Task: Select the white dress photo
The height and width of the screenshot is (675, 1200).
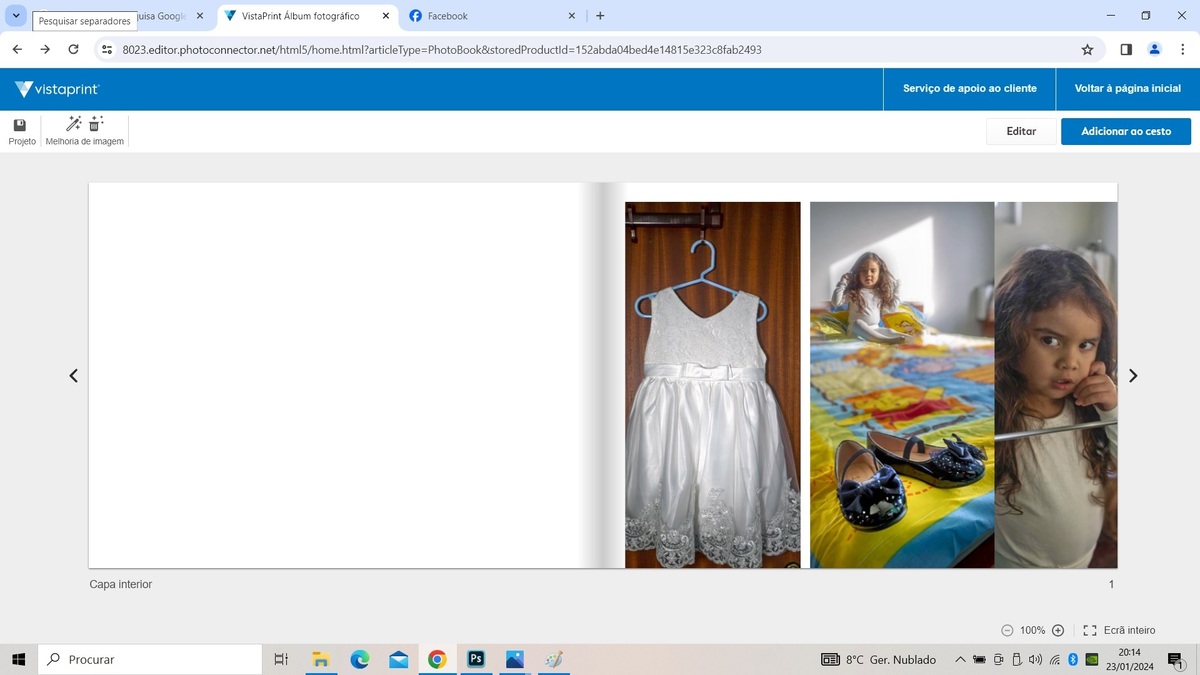Action: point(712,385)
